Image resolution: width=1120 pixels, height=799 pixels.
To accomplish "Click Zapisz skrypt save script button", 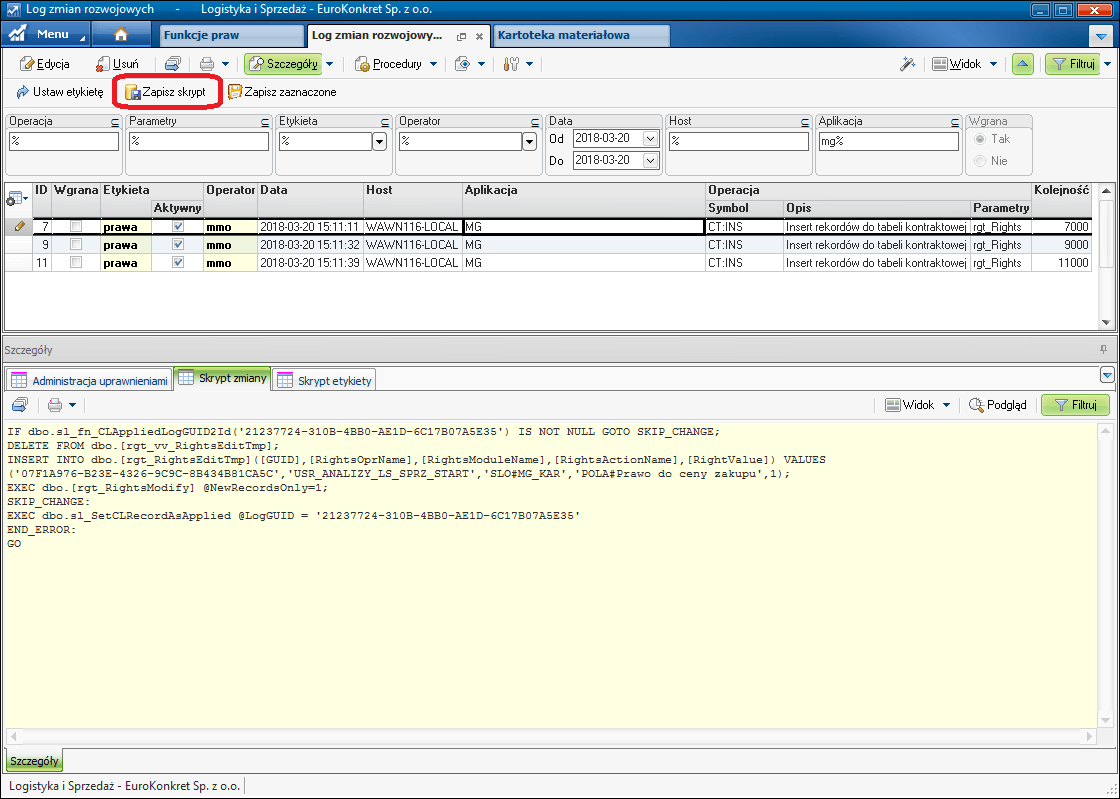I will pos(166,92).
